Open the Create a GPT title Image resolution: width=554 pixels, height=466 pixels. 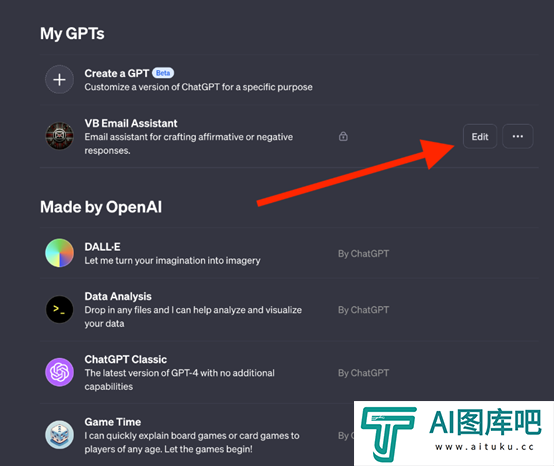point(117,73)
